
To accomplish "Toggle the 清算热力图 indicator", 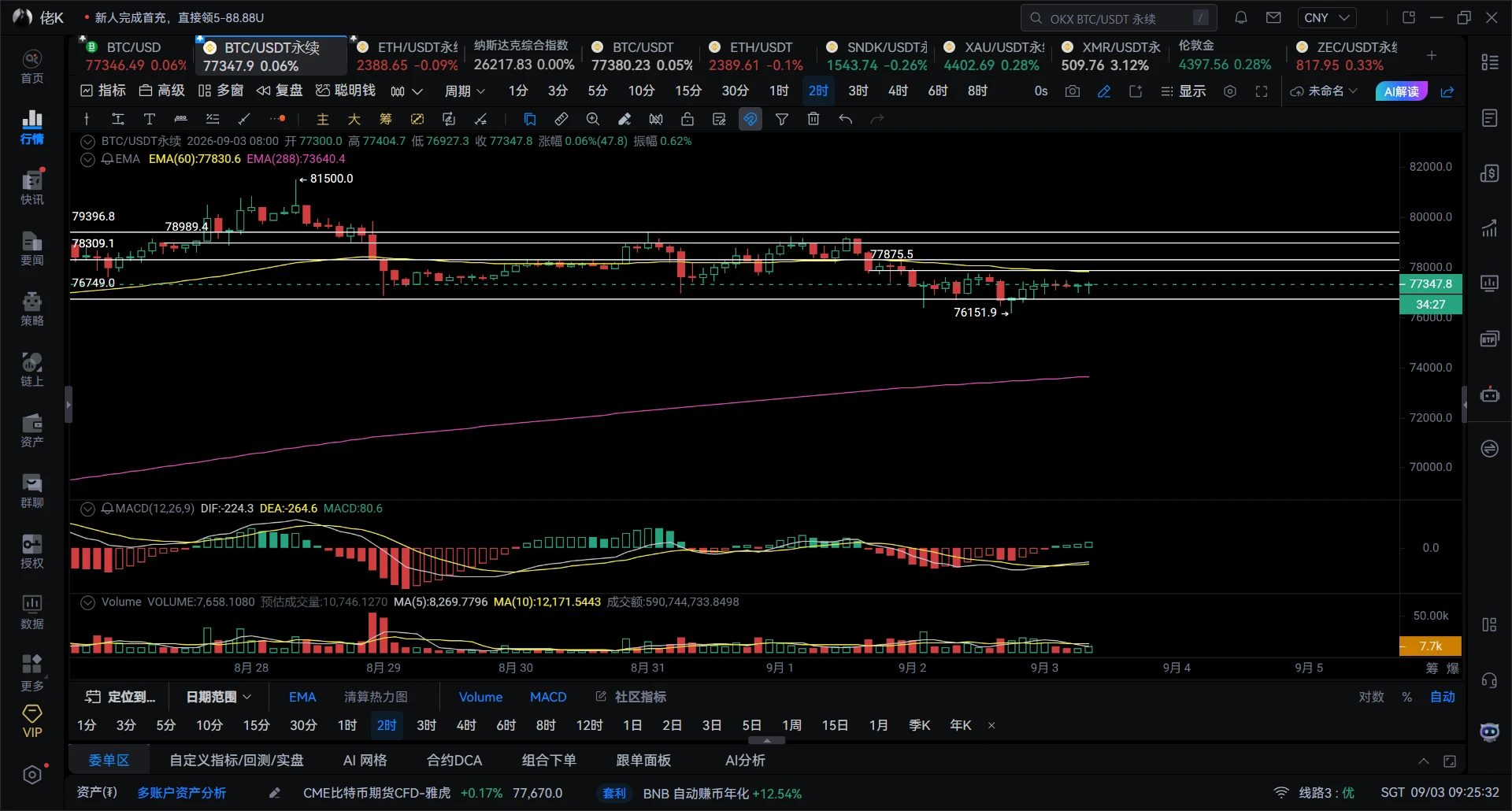I will (376, 697).
